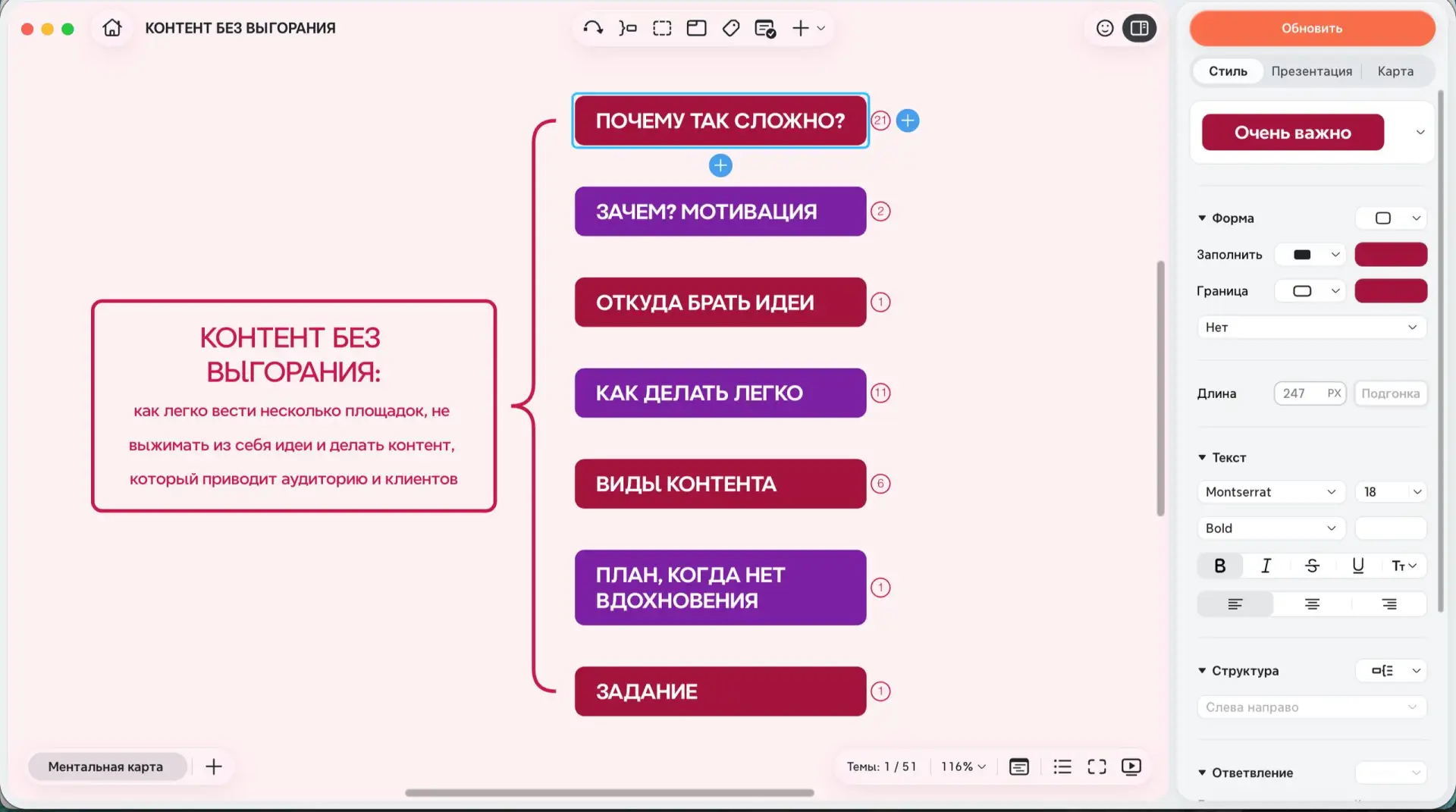1456x812 pixels.
Task: Select the Relationship arrow tool
Action: click(x=593, y=28)
